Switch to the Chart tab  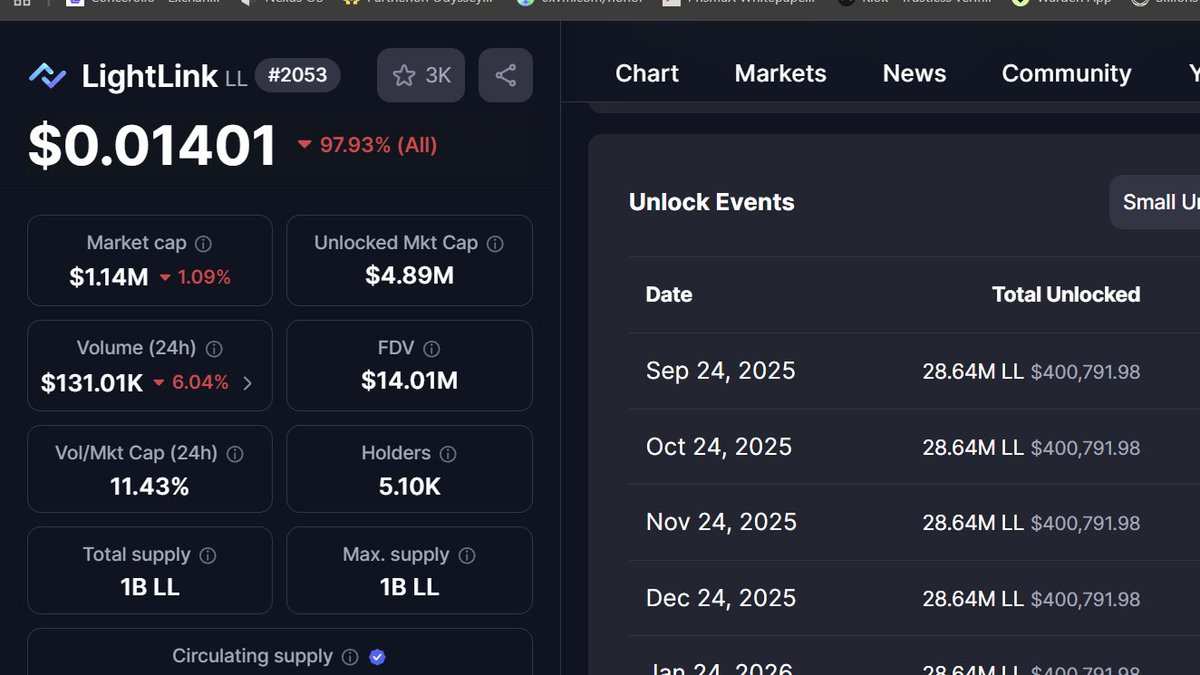647,73
